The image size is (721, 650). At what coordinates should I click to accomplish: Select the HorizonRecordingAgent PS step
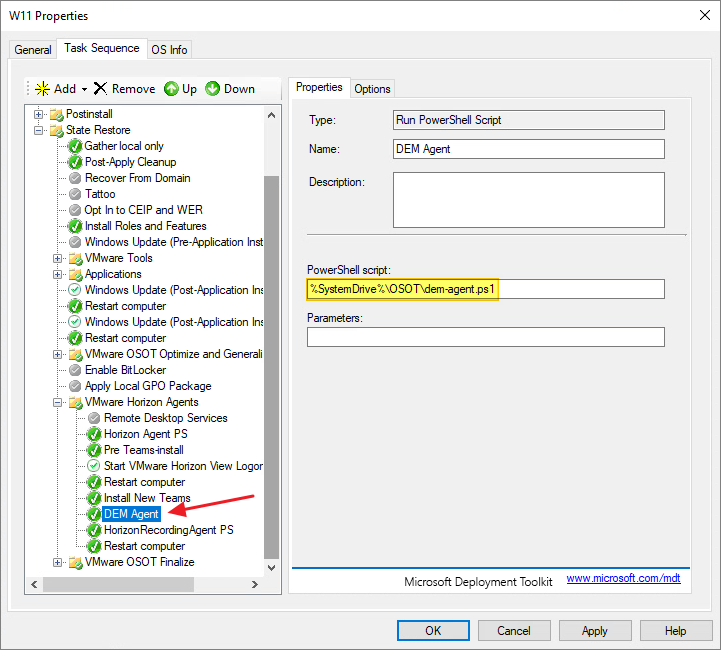coord(168,530)
